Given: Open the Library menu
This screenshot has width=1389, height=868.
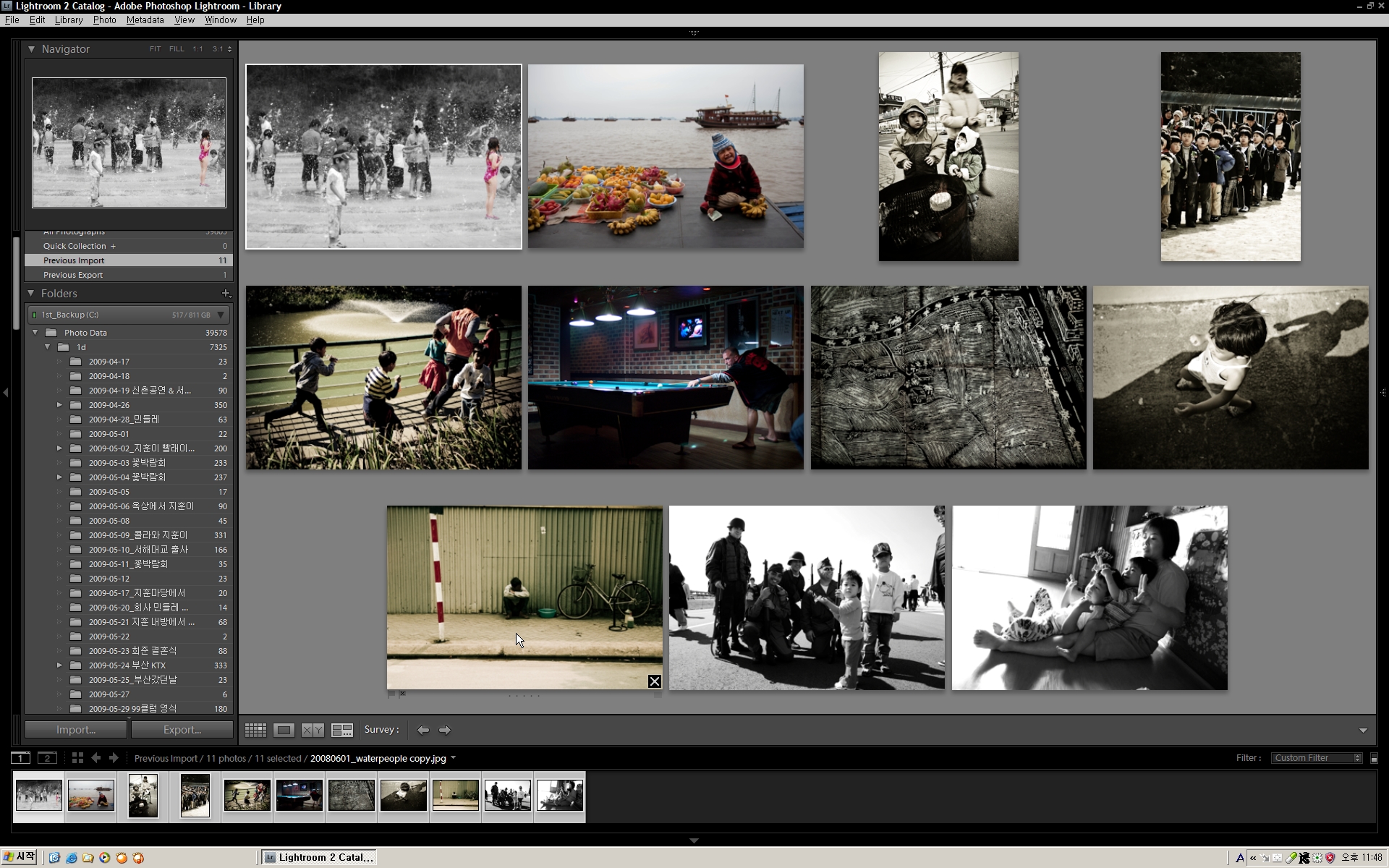Looking at the screenshot, I should pyautogui.click(x=69, y=20).
